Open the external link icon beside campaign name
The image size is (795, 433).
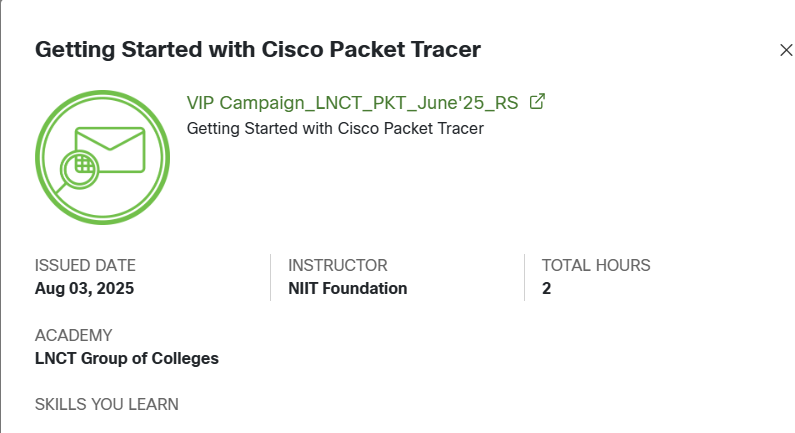click(537, 102)
